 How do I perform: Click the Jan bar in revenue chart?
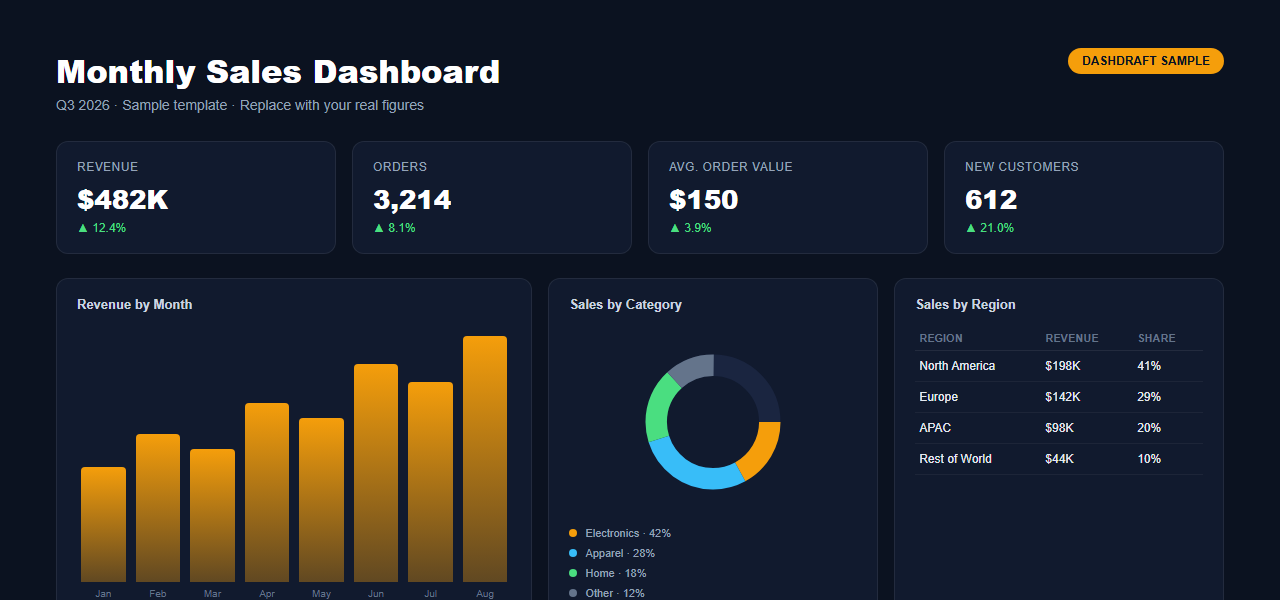(x=103, y=524)
